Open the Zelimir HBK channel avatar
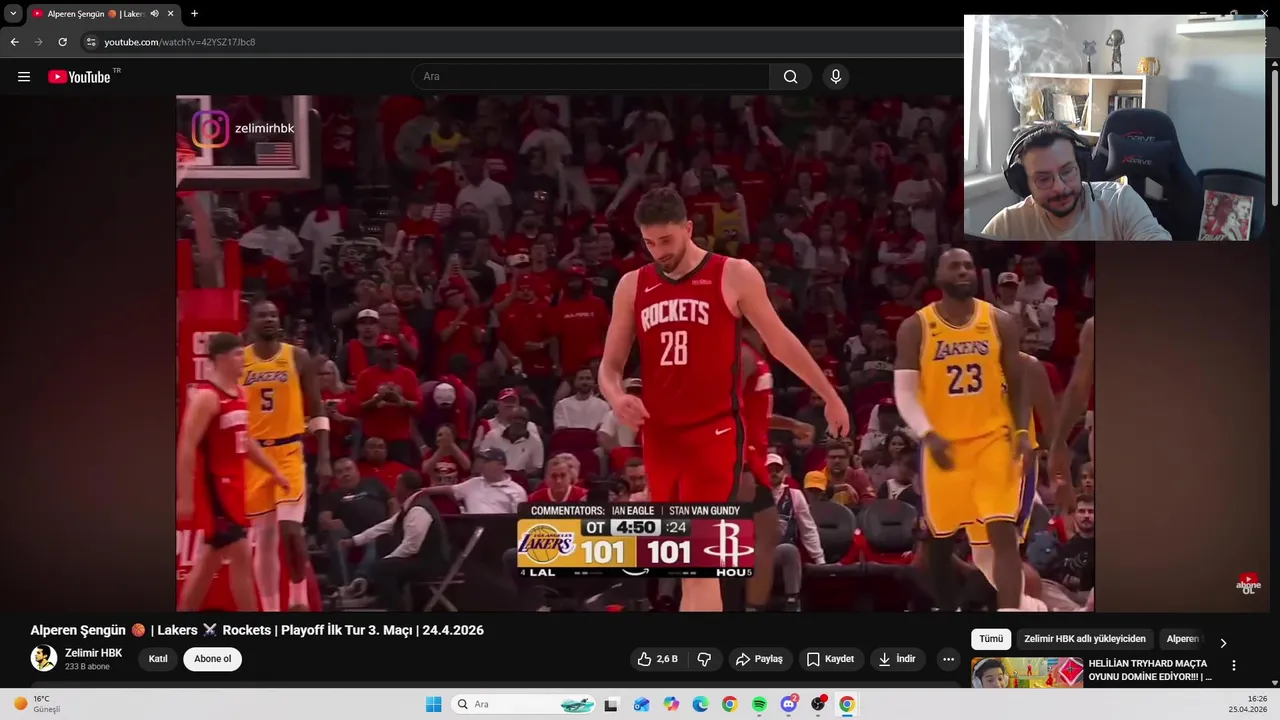1280x720 pixels. coord(44,658)
